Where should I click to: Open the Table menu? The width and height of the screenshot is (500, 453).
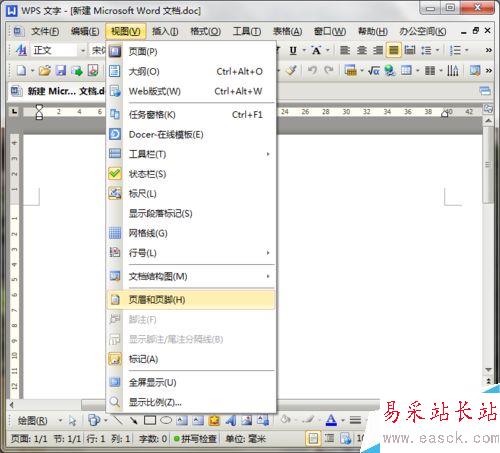pyautogui.click(x=288, y=31)
